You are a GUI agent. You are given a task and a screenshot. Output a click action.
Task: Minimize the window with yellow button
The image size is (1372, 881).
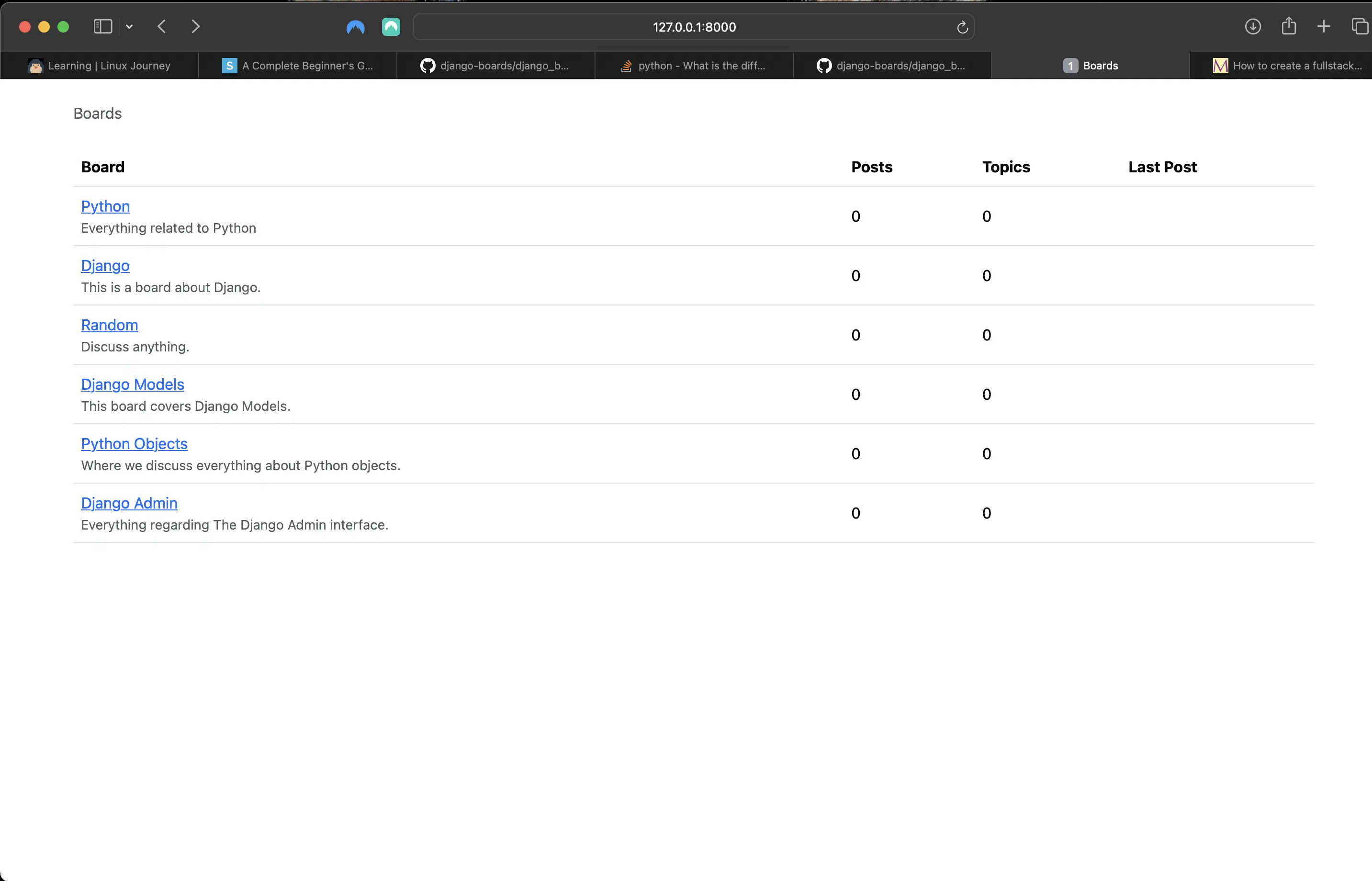44,27
